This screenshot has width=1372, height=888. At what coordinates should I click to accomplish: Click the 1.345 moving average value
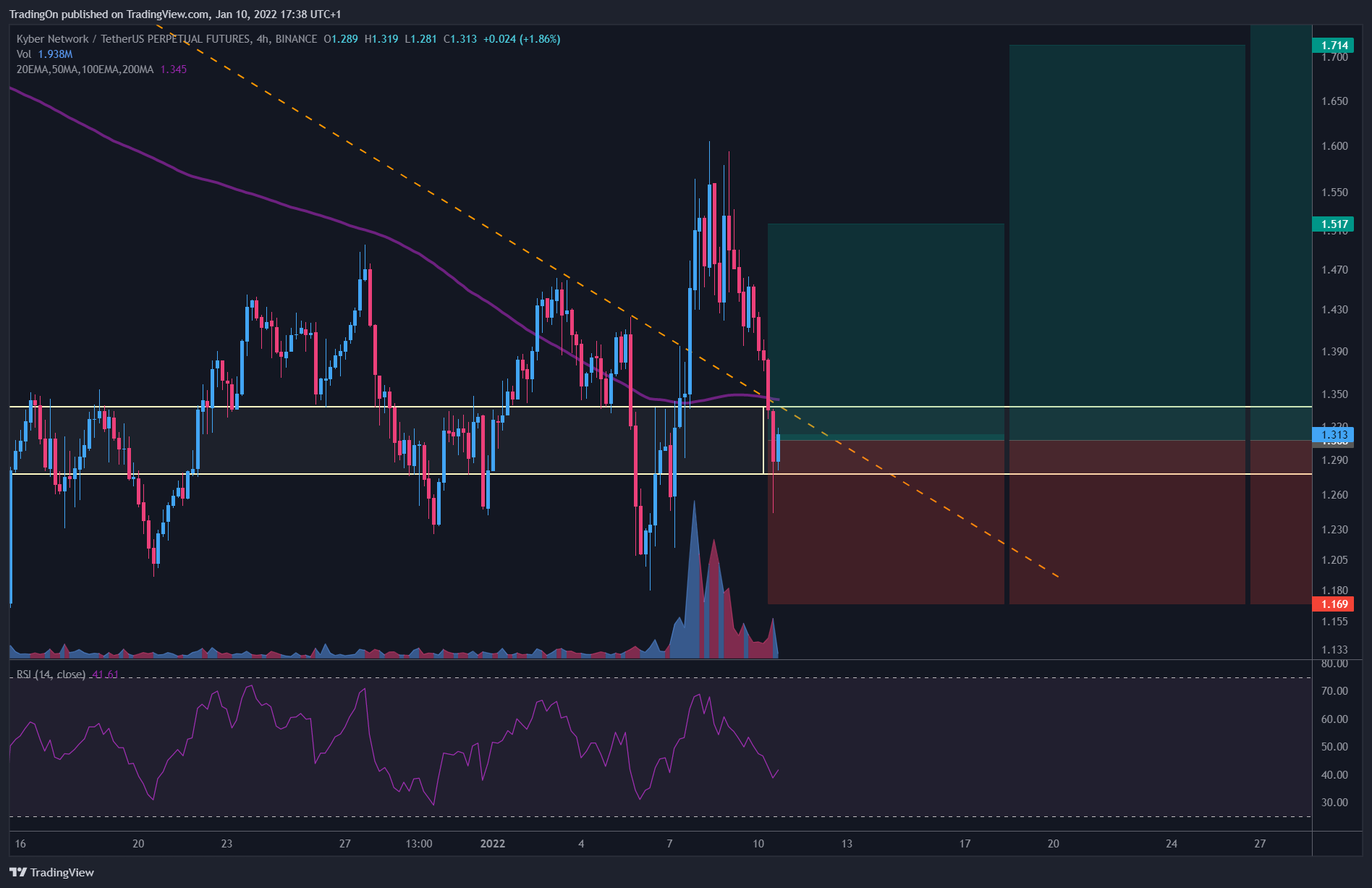point(174,69)
